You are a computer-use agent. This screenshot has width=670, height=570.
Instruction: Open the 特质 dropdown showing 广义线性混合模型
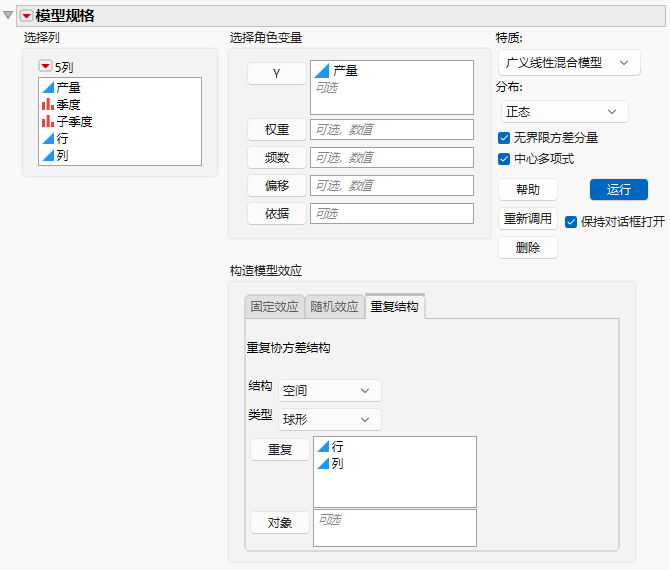(x=569, y=63)
